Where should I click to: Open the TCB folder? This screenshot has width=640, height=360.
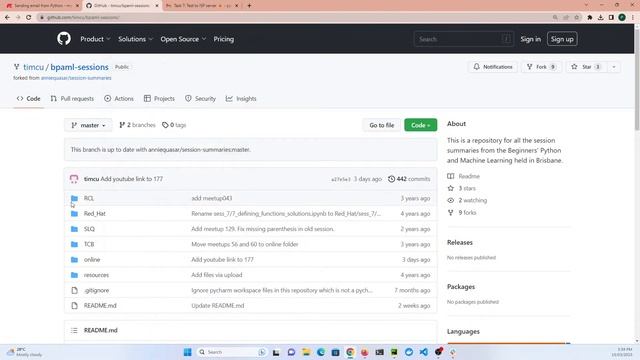(x=89, y=244)
